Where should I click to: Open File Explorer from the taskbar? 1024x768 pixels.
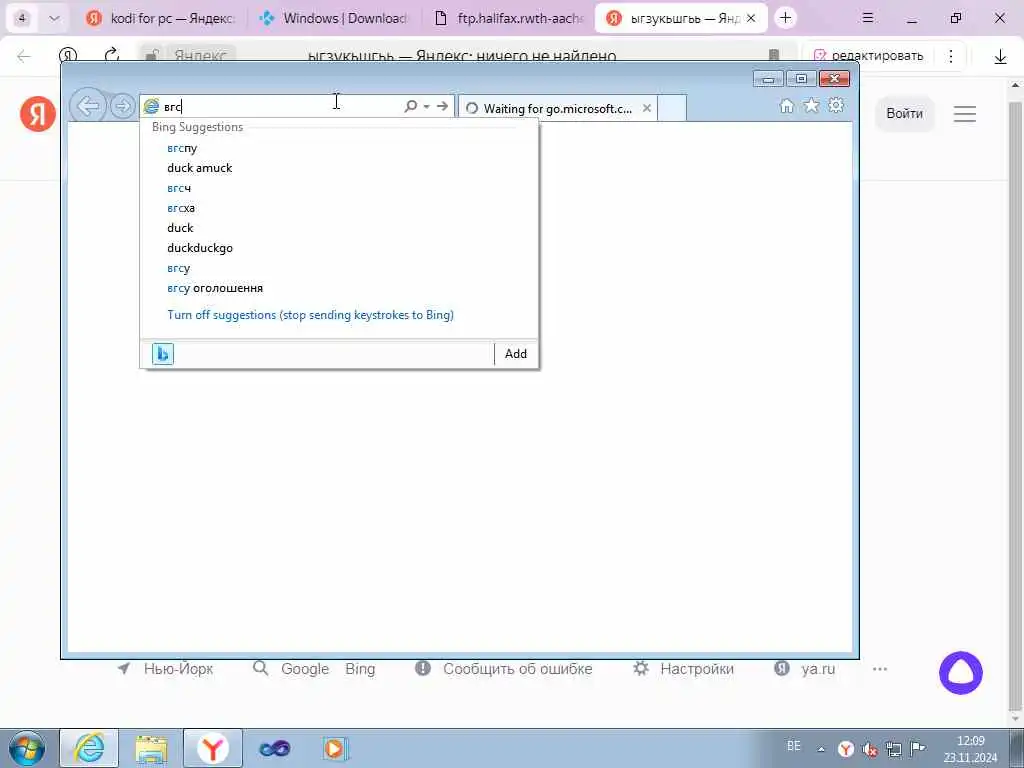152,748
